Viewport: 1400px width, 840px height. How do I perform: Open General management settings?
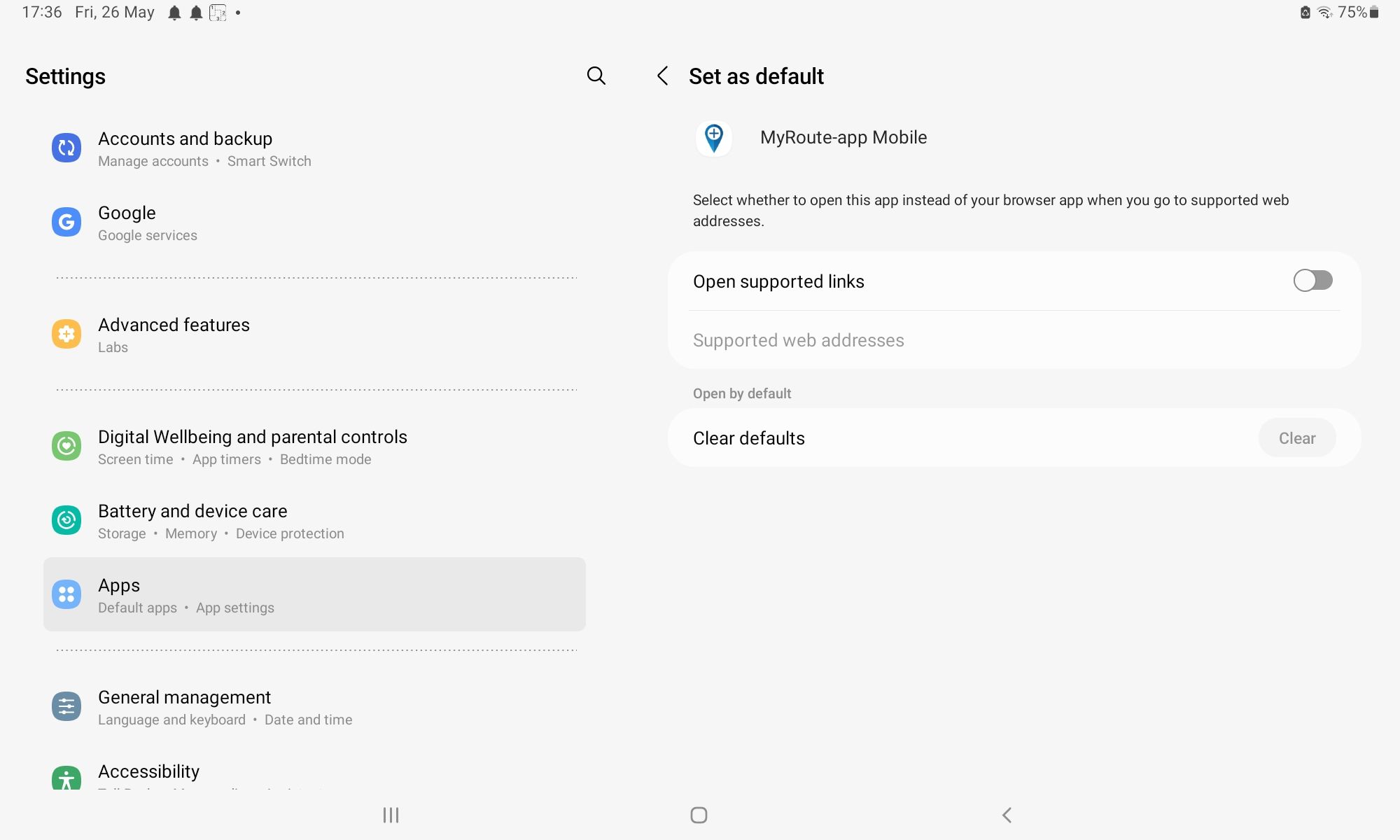314,708
